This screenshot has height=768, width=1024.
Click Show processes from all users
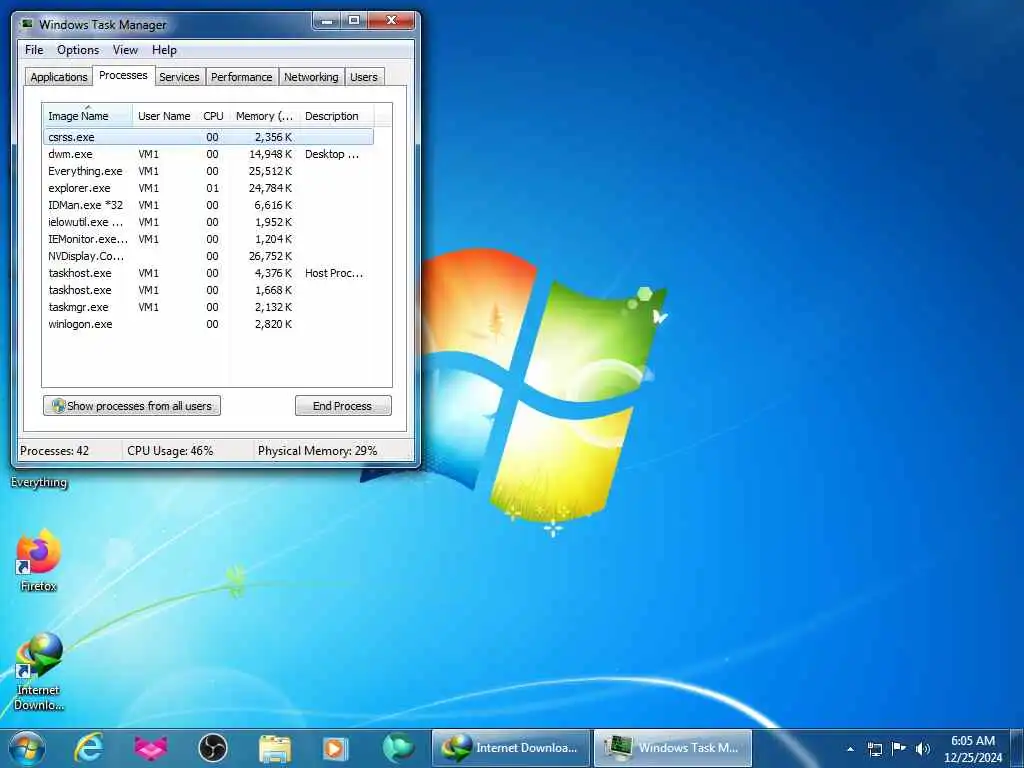pyautogui.click(x=132, y=406)
